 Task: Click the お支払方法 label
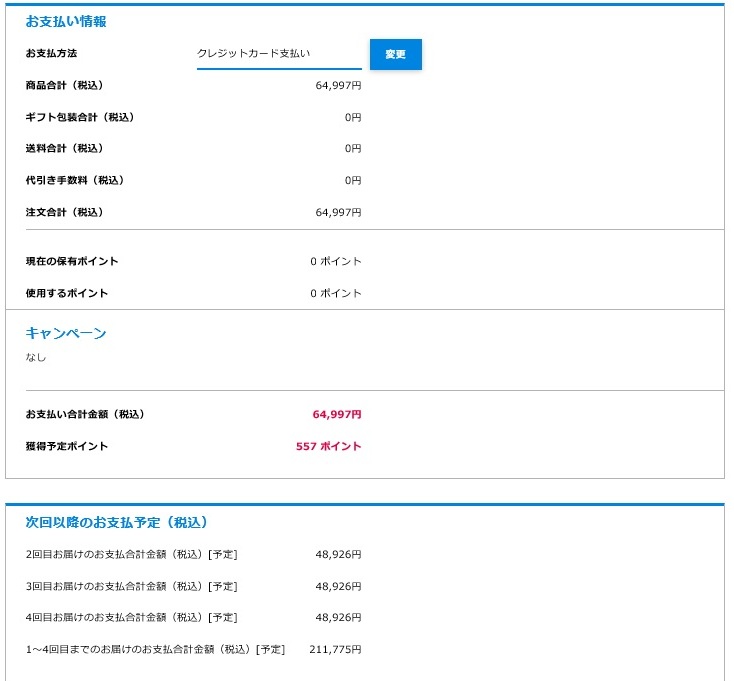51,53
